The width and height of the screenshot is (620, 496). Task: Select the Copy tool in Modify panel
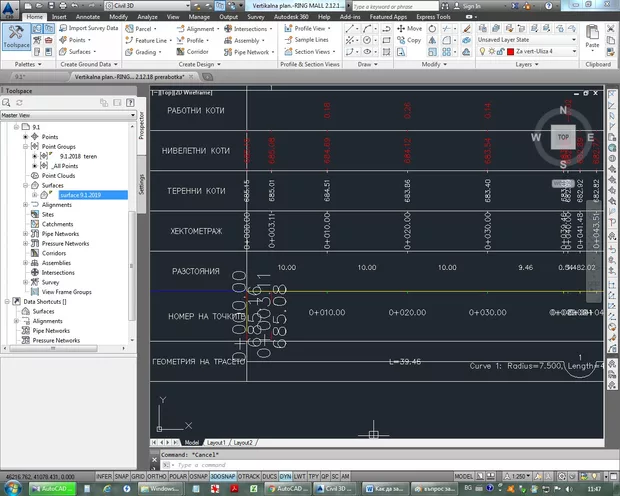[409, 41]
